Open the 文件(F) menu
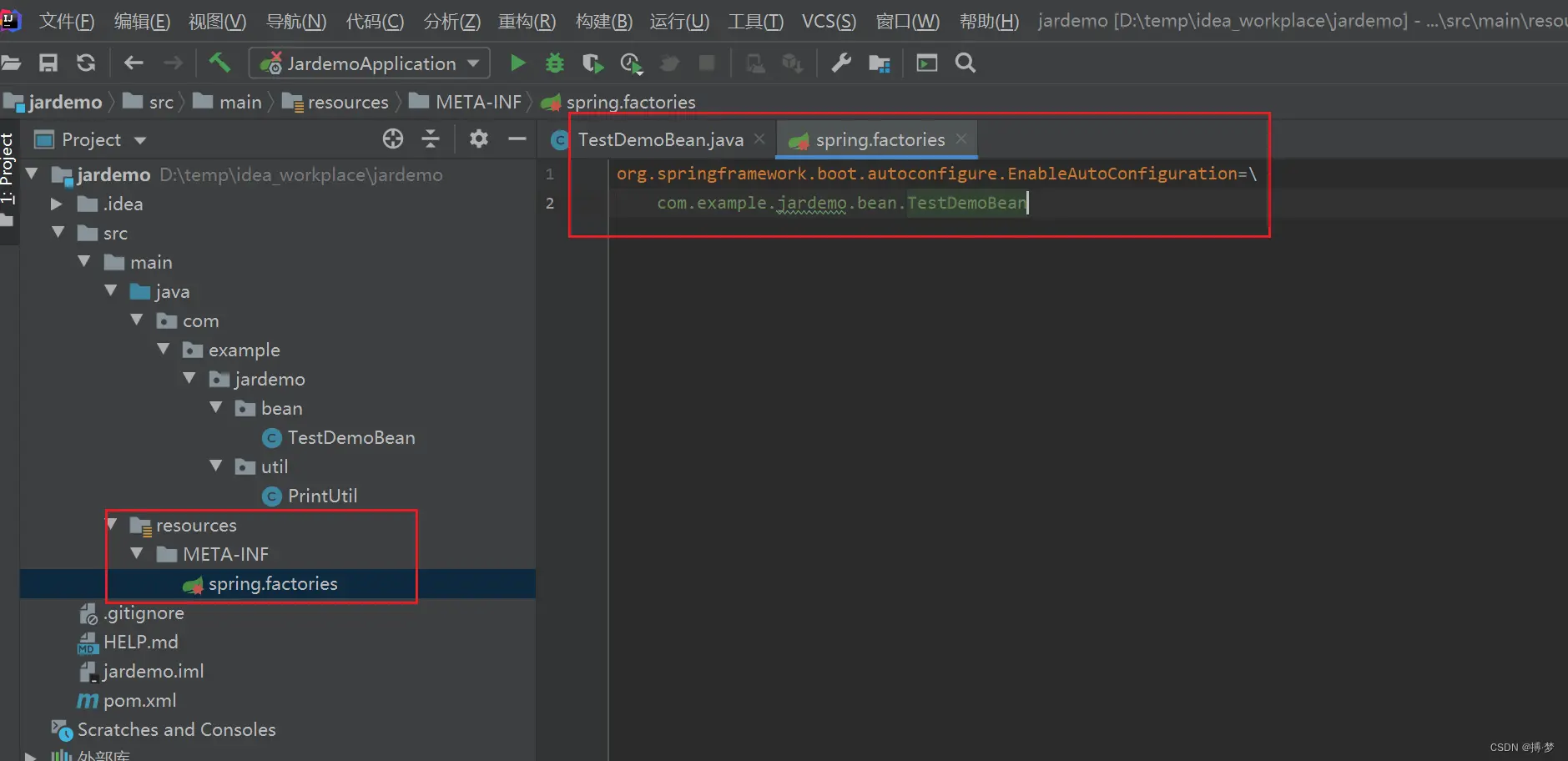 (x=67, y=21)
